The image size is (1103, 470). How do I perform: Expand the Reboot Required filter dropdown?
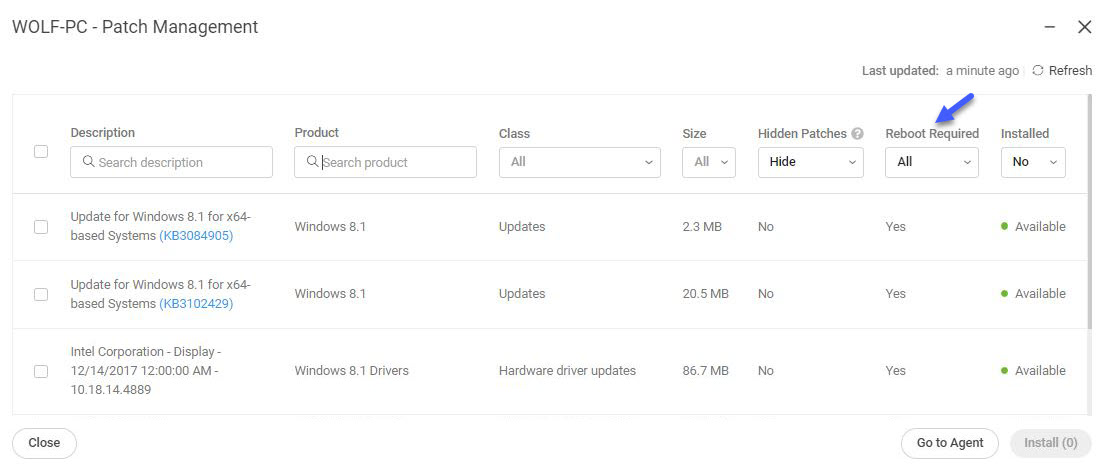(x=931, y=162)
